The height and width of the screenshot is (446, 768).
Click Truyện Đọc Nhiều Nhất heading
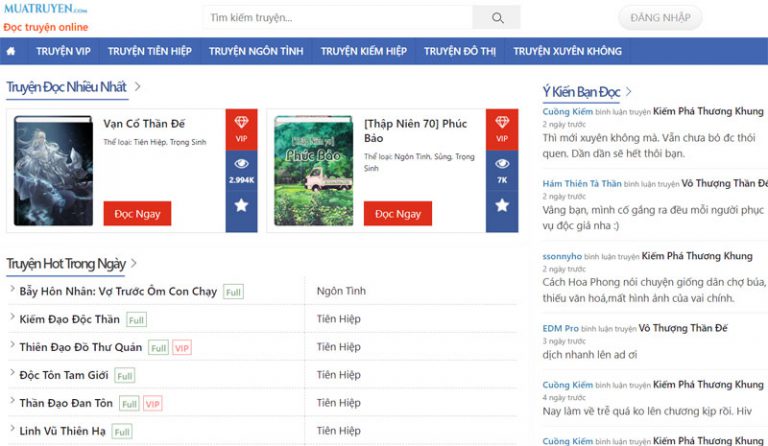point(67,87)
